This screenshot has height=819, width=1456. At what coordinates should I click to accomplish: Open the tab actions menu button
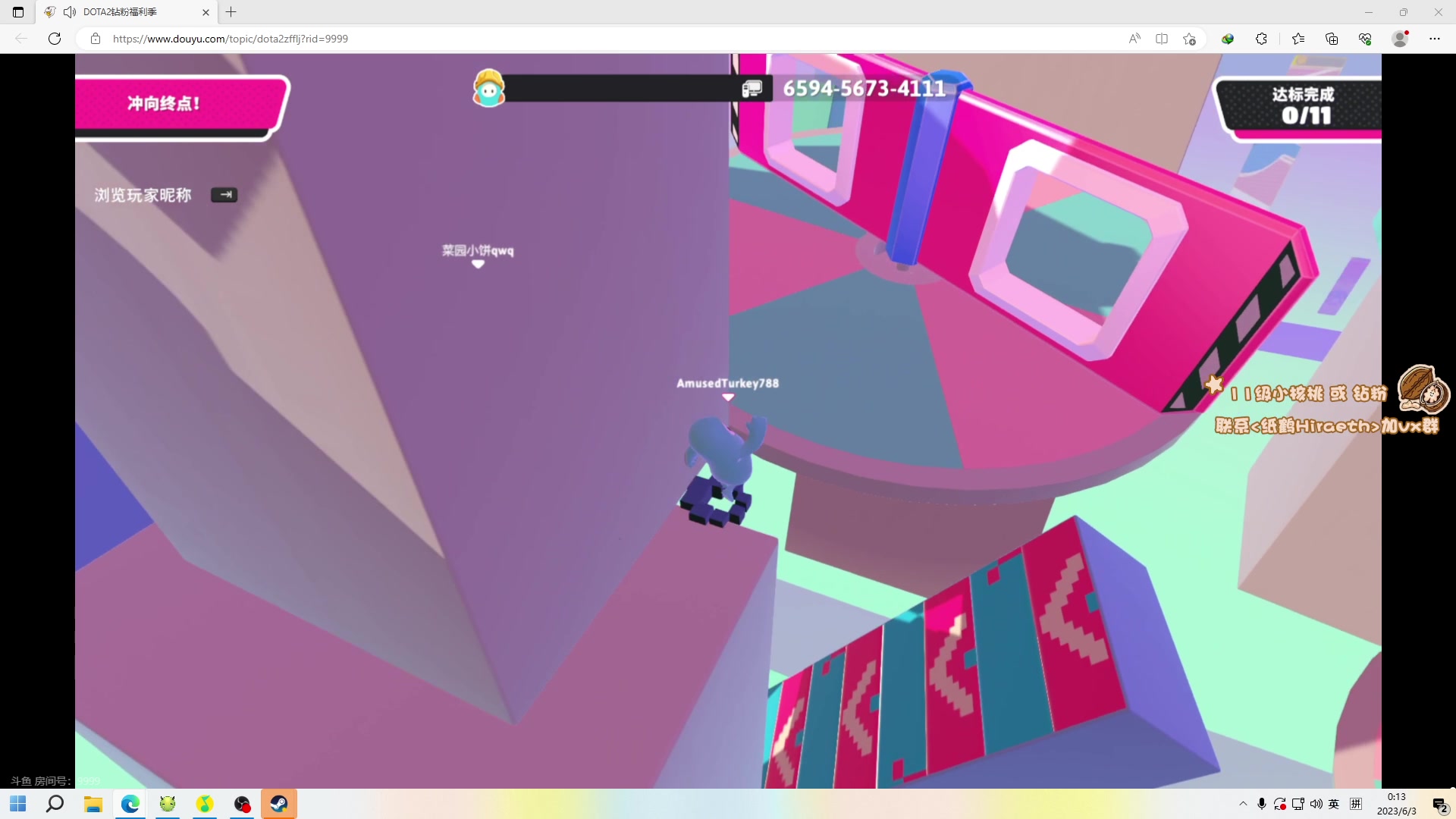(x=18, y=12)
